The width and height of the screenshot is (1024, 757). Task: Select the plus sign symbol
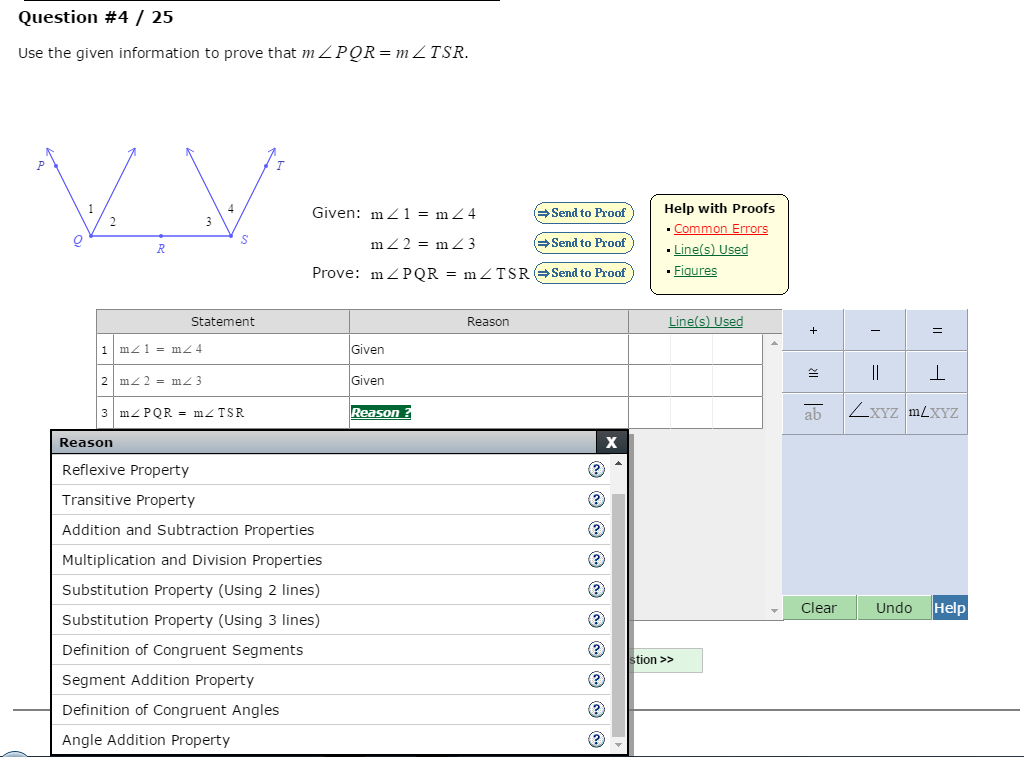pos(812,329)
